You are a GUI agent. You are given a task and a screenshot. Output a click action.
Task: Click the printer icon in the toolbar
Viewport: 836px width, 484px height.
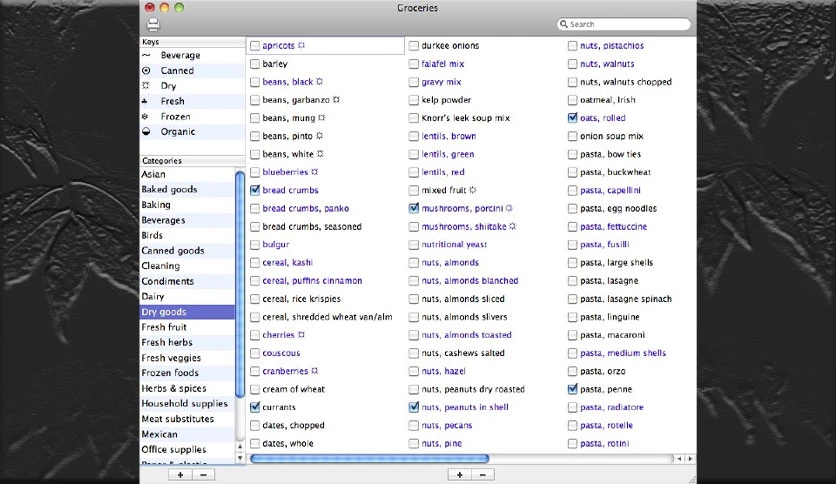(x=153, y=24)
